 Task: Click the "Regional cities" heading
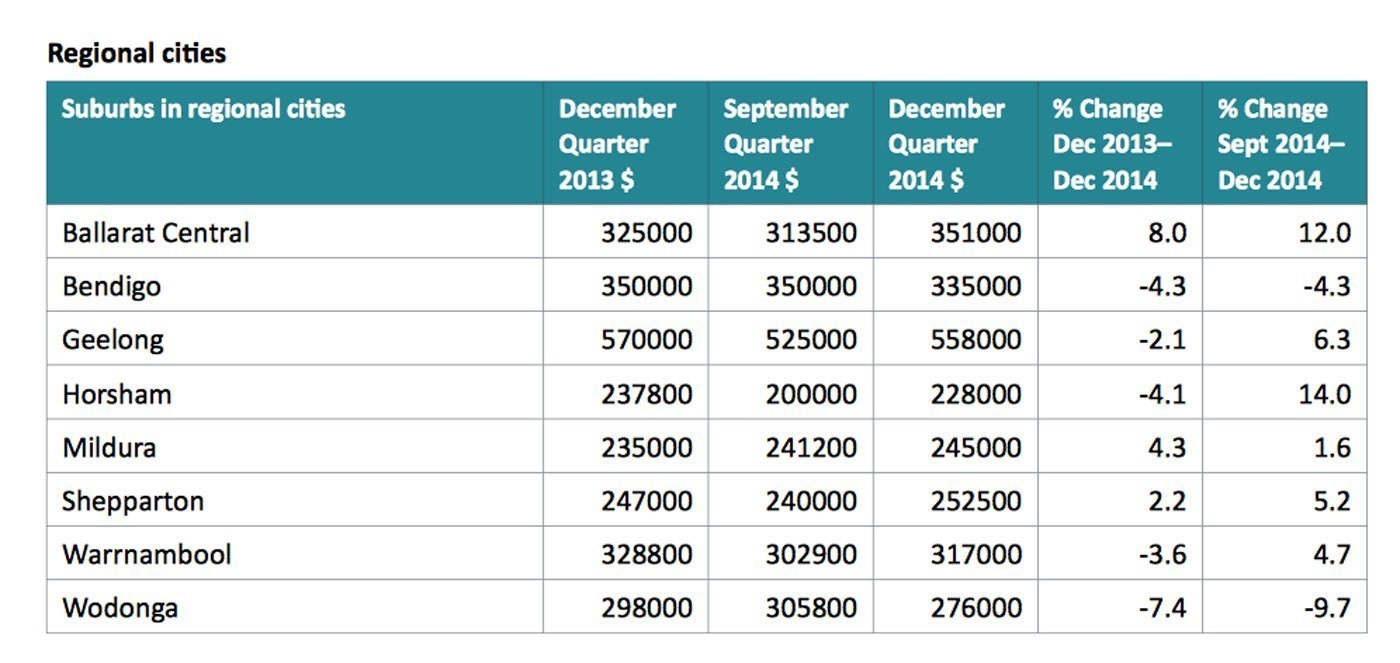tap(137, 54)
